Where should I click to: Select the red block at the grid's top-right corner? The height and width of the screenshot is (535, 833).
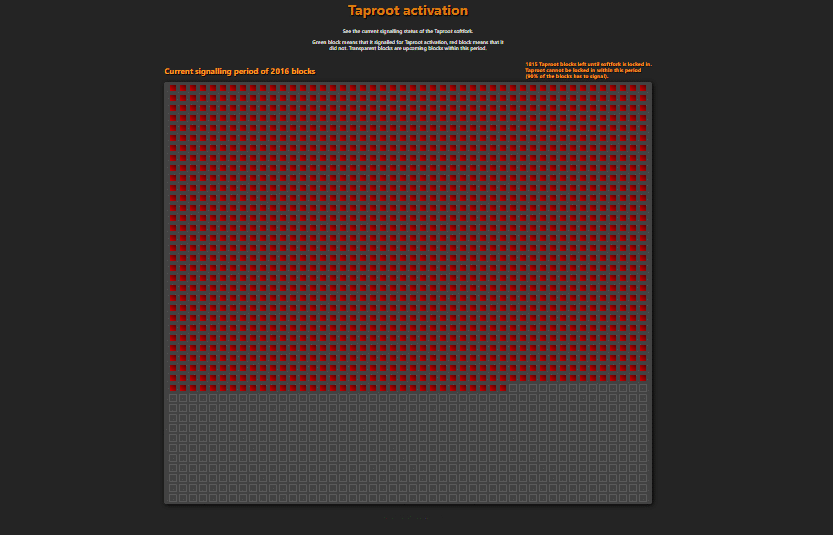tap(643, 88)
